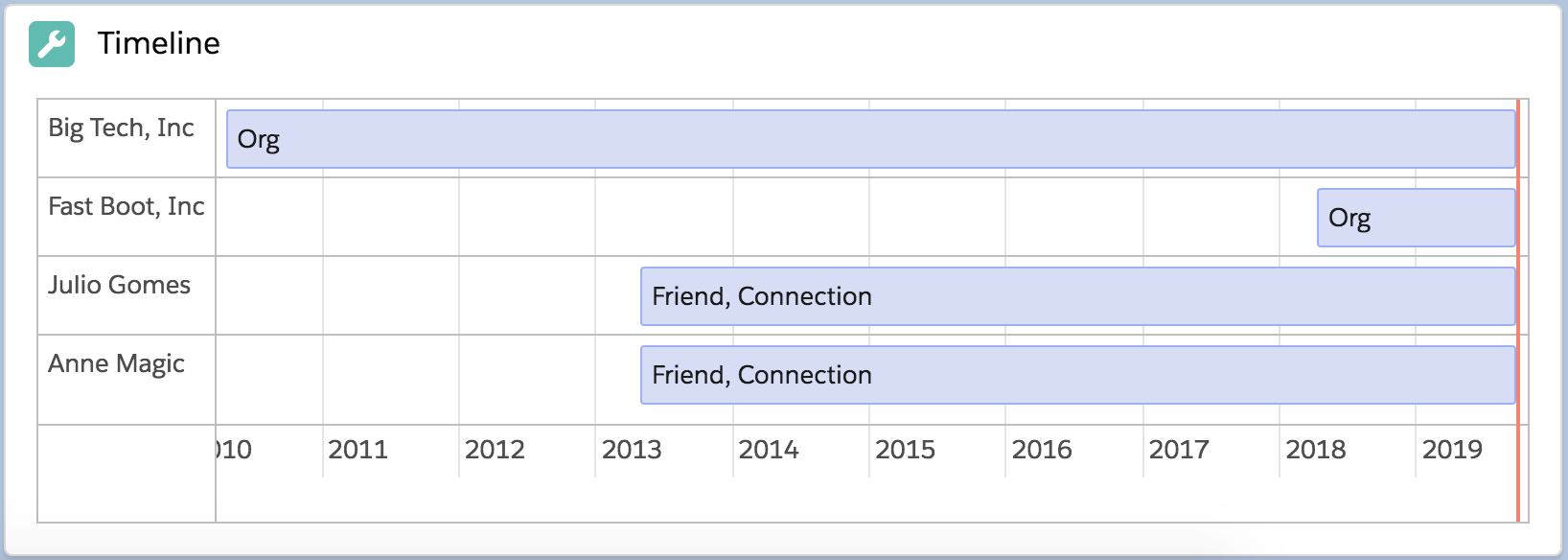Screen dimensions: 1568x560
Task: Select the Big Tech, Inc row label
Action: pos(122,126)
